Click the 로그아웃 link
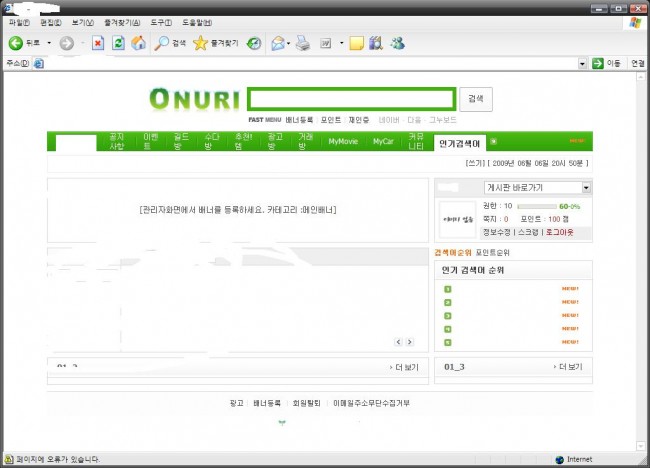Image resolution: width=650 pixels, height=468 pixels. (558, 231)
